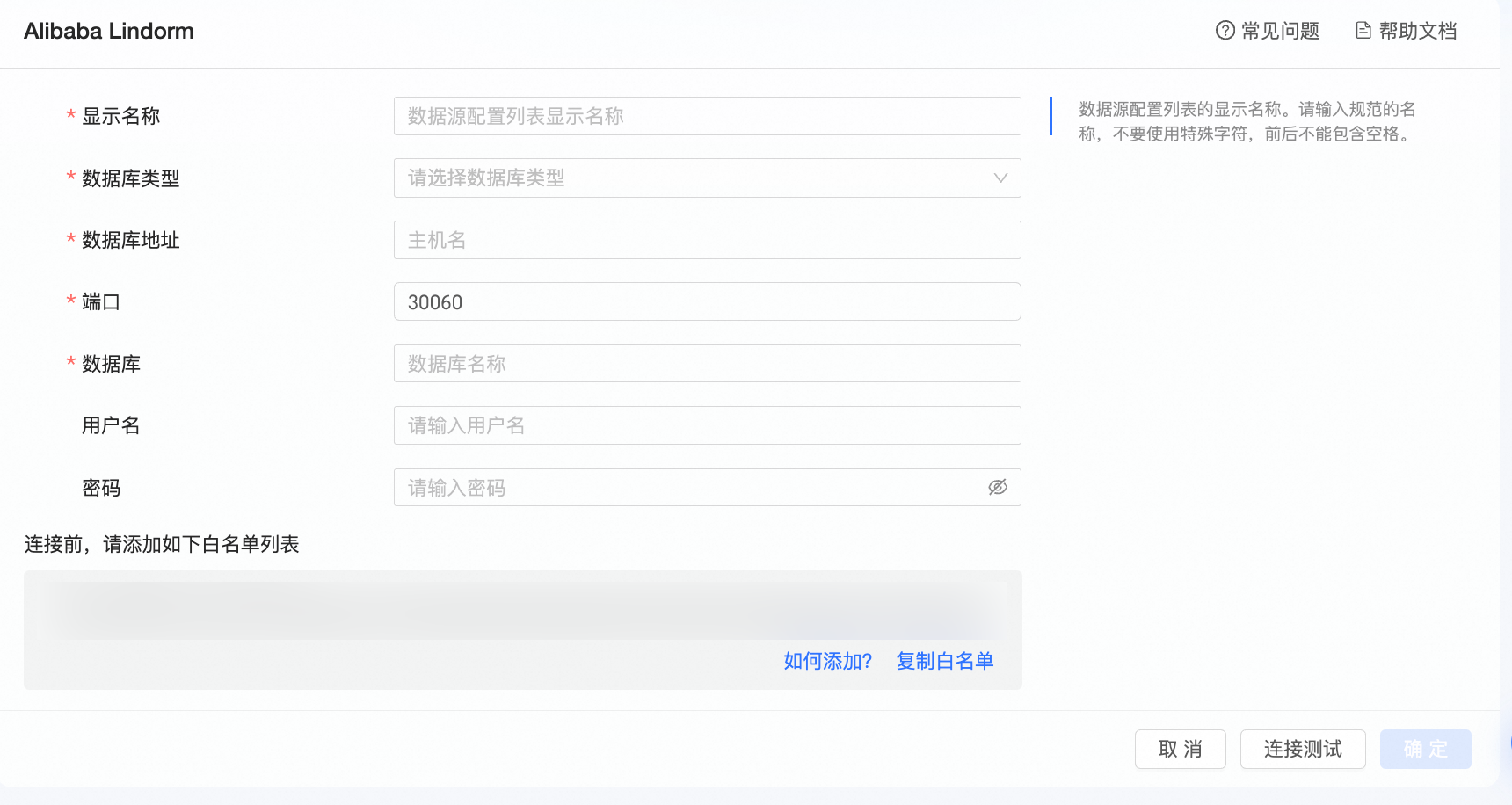
Task: Click the 请输入用户名 input field
Action: (x=708, y=425)
